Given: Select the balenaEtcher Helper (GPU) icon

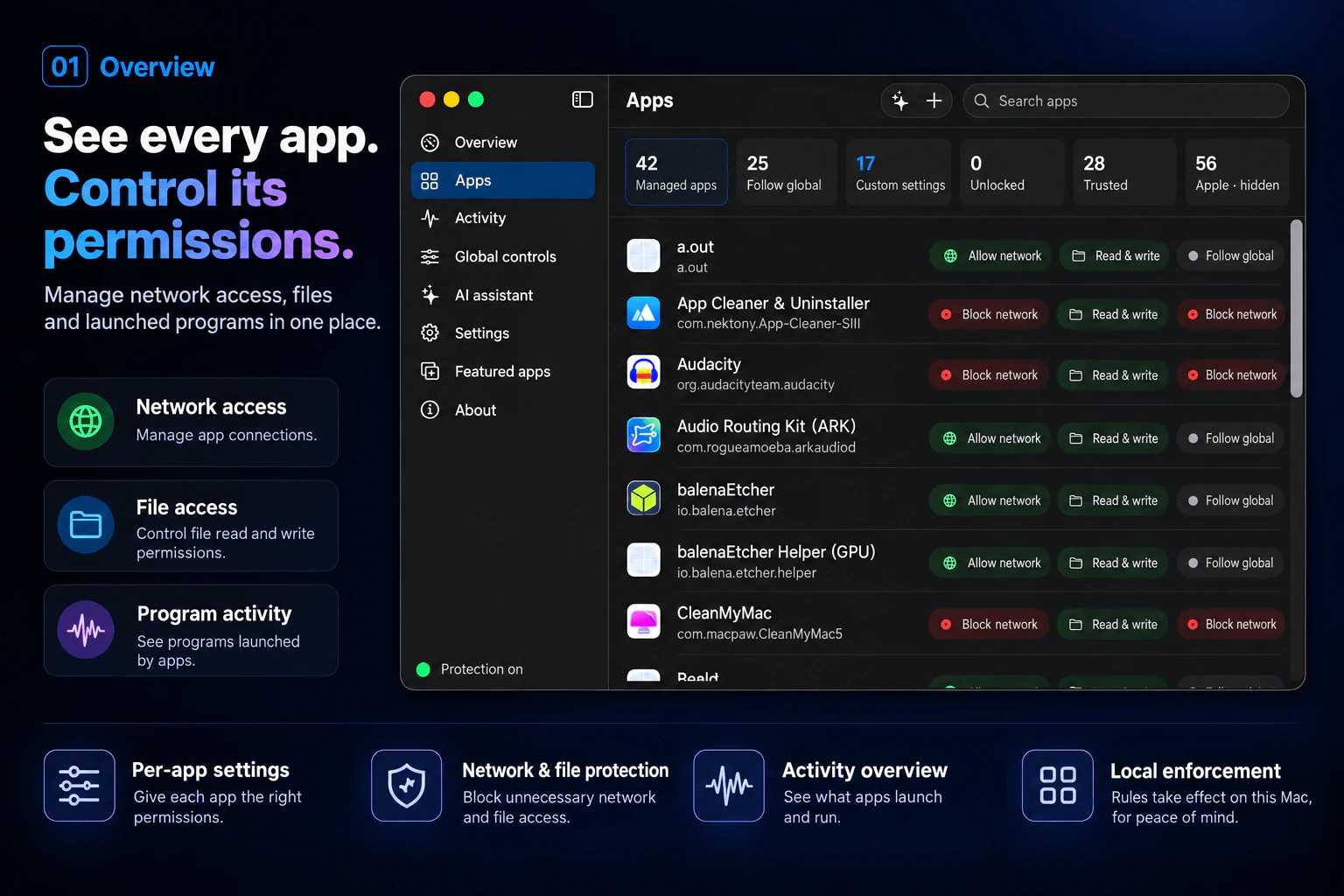Looking at the screenshot, I should pyautogui.click(x=643, y=561).
